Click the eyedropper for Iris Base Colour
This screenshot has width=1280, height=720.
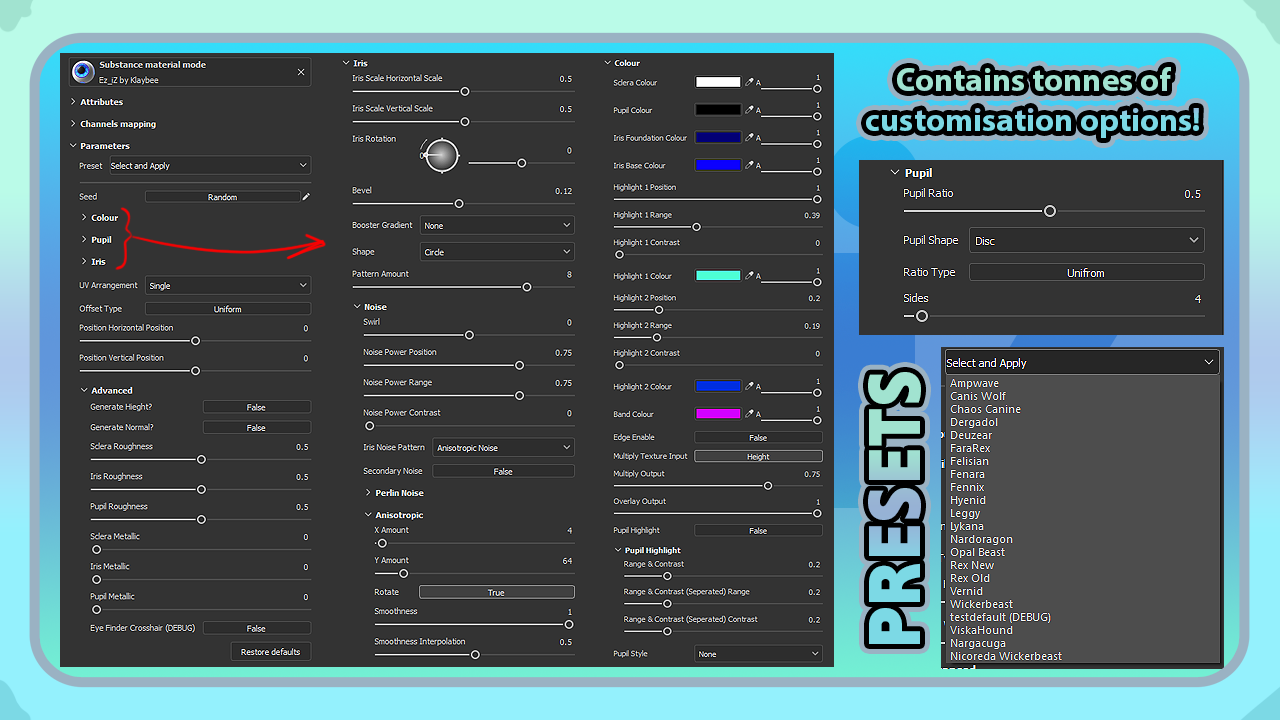click(x=749, y=166)
